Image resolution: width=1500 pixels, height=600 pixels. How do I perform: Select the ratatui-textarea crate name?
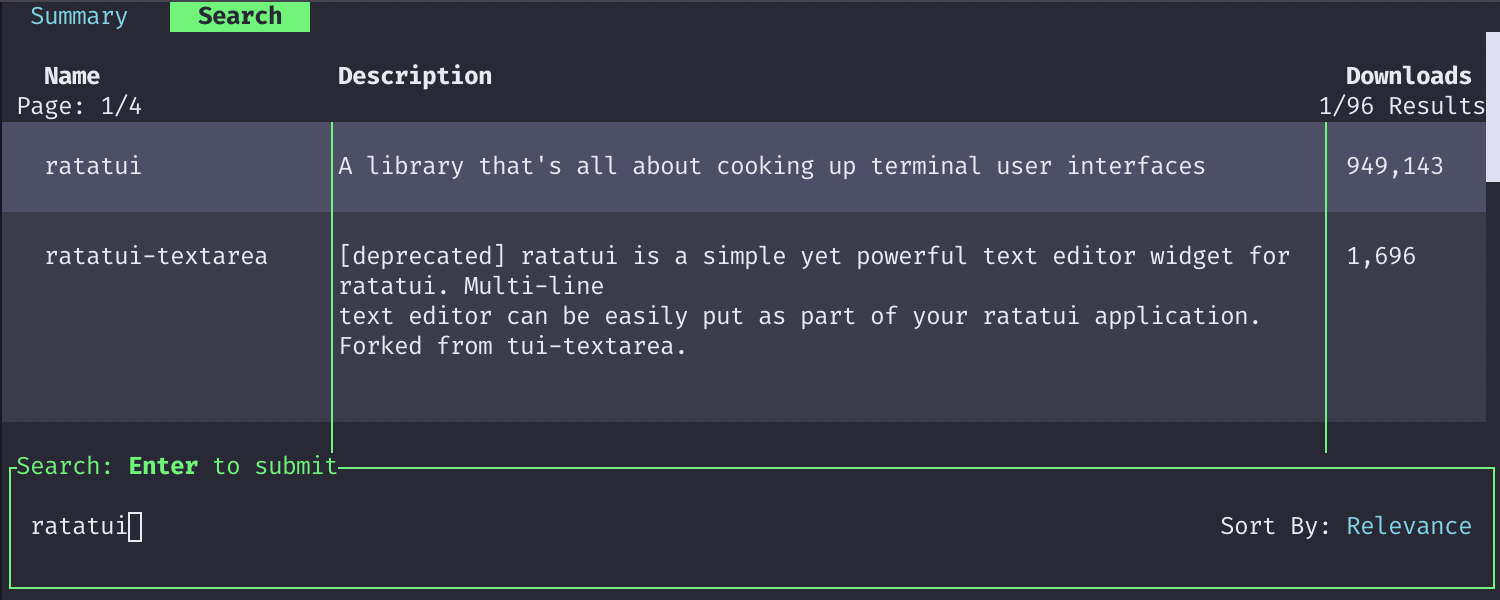click(156, 256)
